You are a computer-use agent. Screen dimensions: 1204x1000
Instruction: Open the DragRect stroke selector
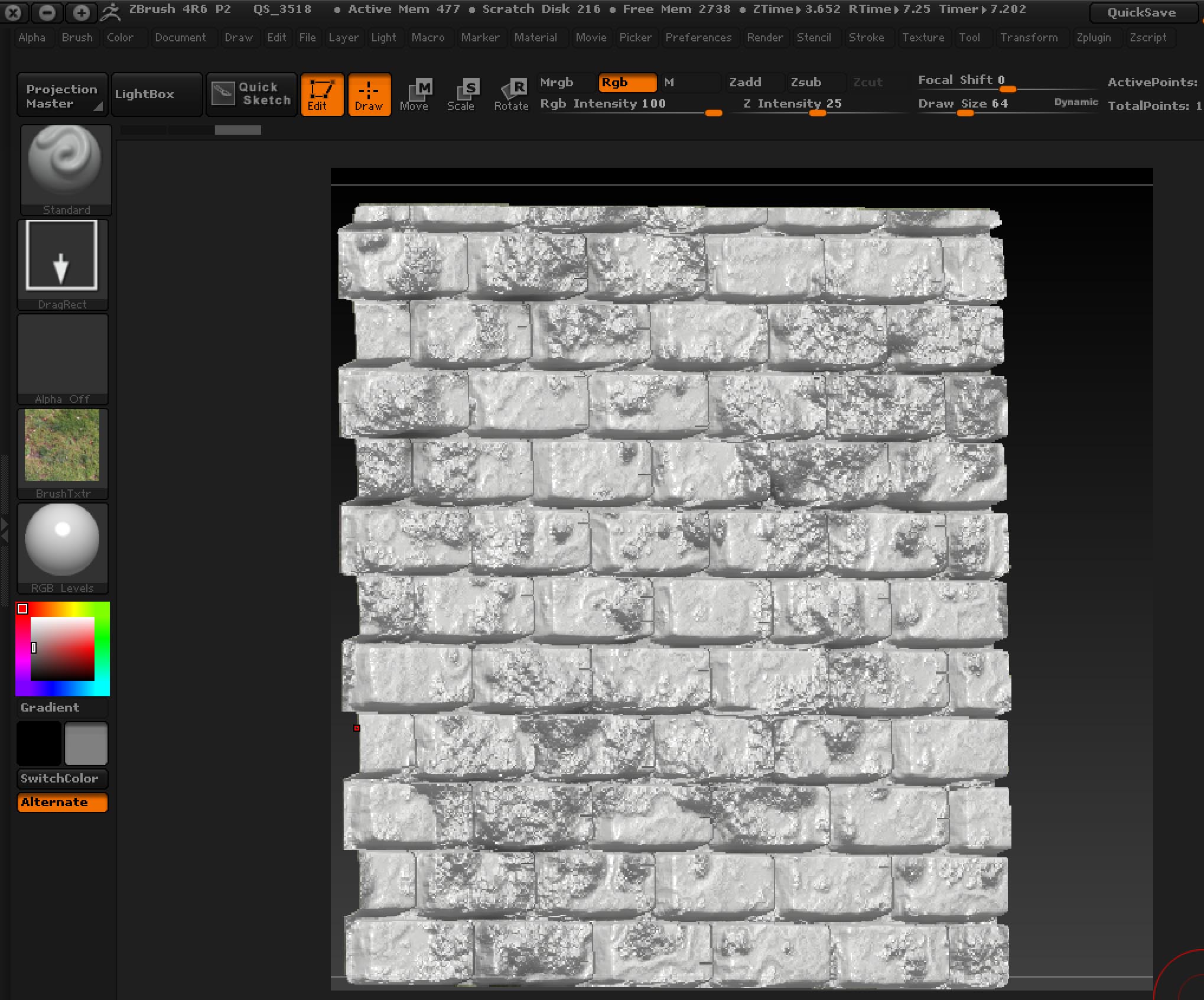[63, 263]
